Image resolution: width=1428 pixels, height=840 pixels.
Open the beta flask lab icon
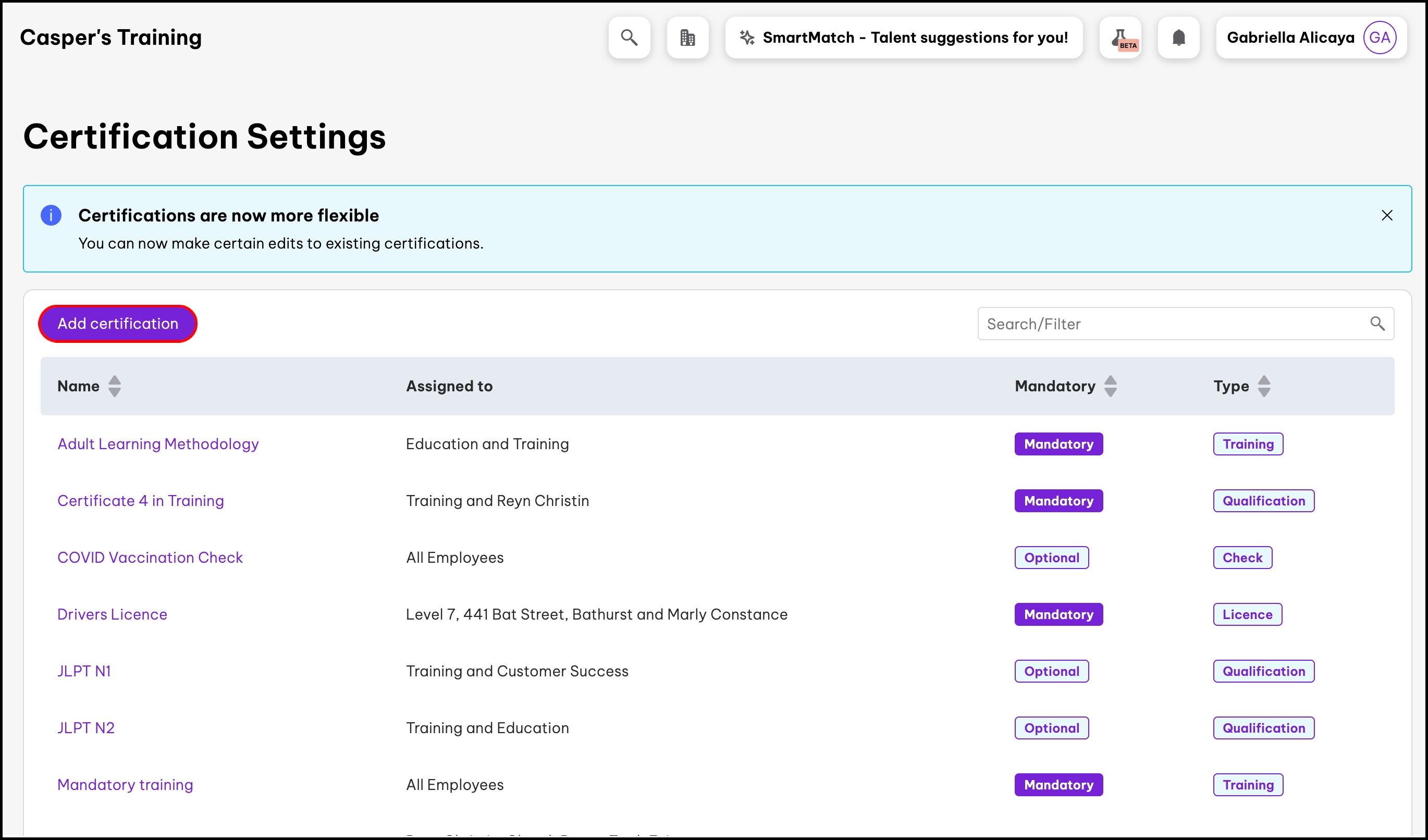[x=1121, y=38]
